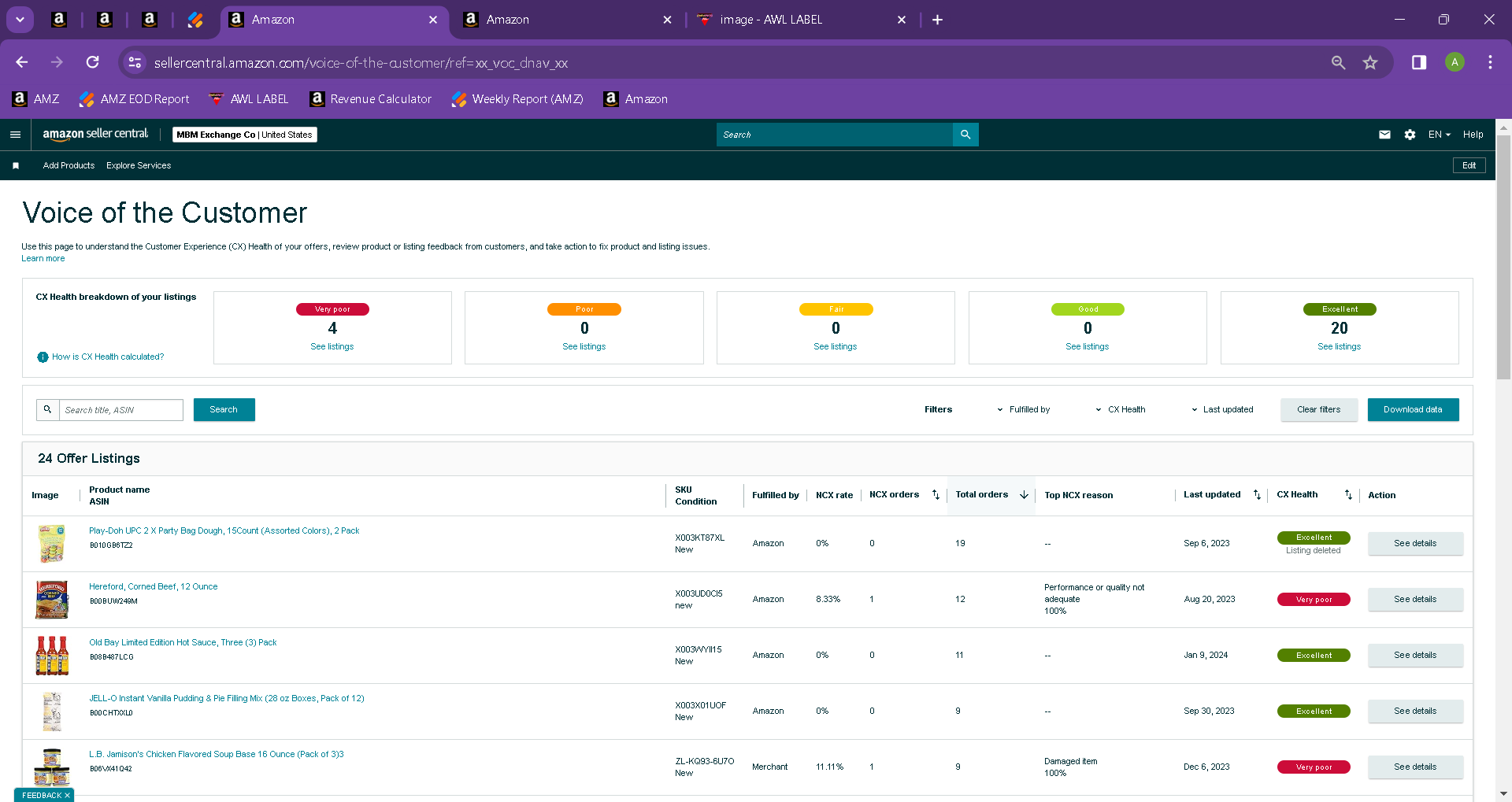Click the Add Products menu item
The width and height of the screenshot is (1512, 802).
pos(69,165)
